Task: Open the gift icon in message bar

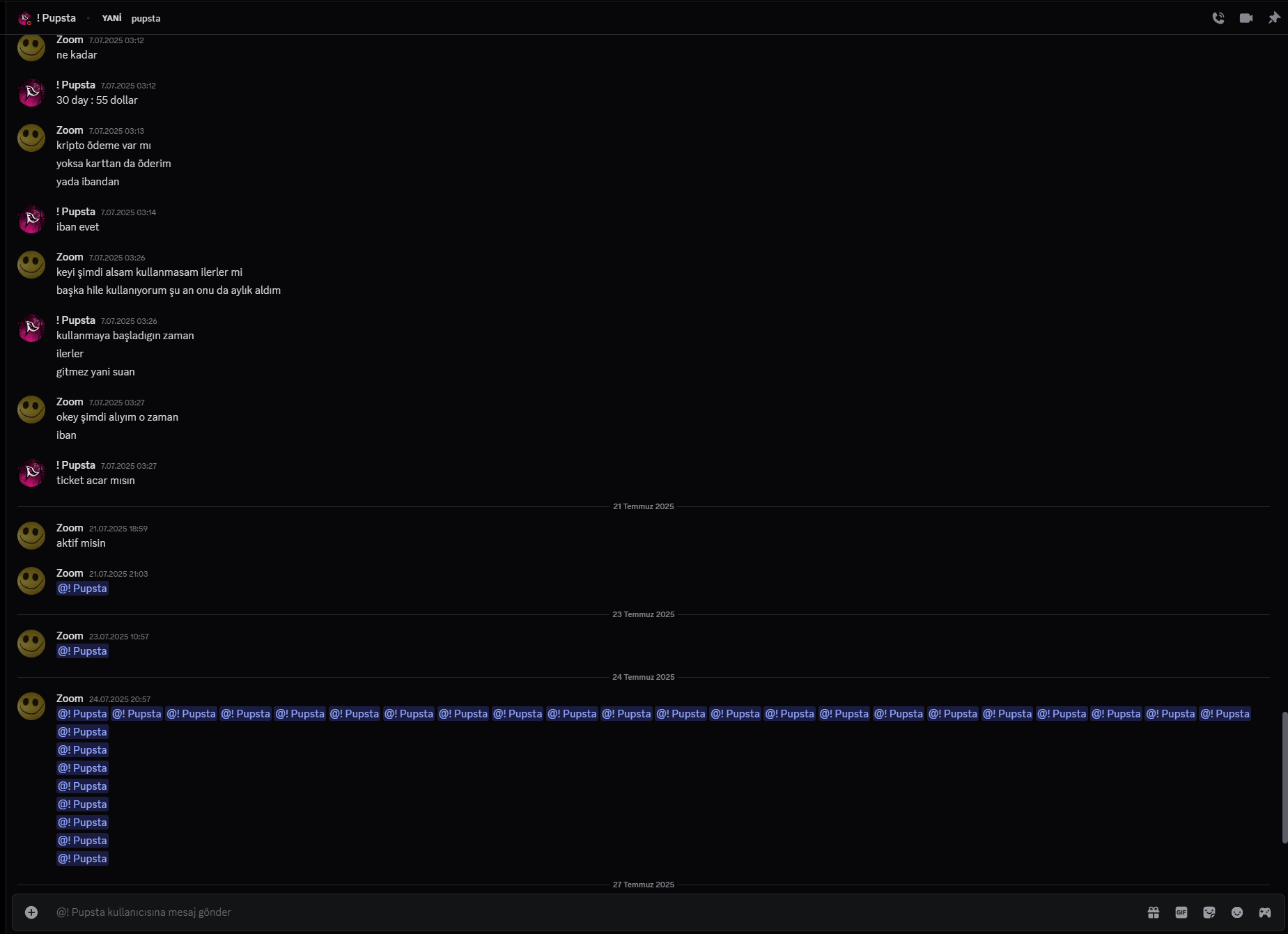Action: click(x=1154, y=912)
